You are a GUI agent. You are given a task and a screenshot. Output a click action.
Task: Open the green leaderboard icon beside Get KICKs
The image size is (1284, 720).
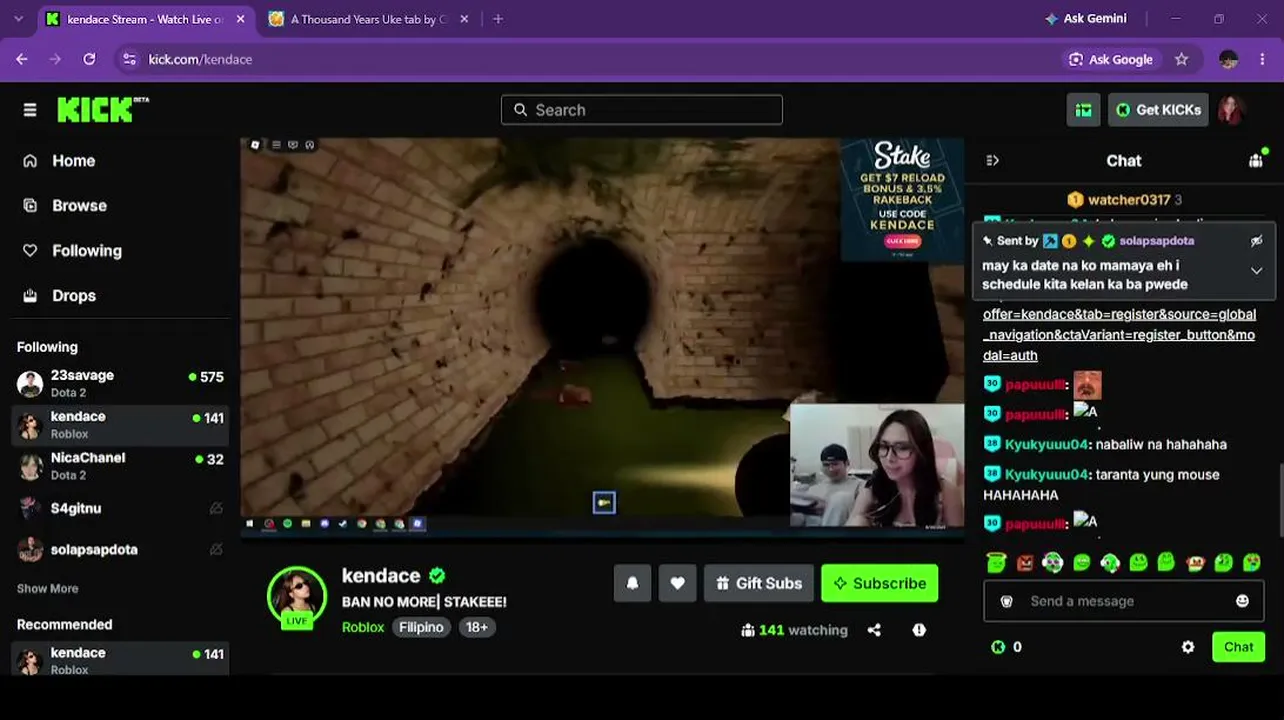(1083, 110)
